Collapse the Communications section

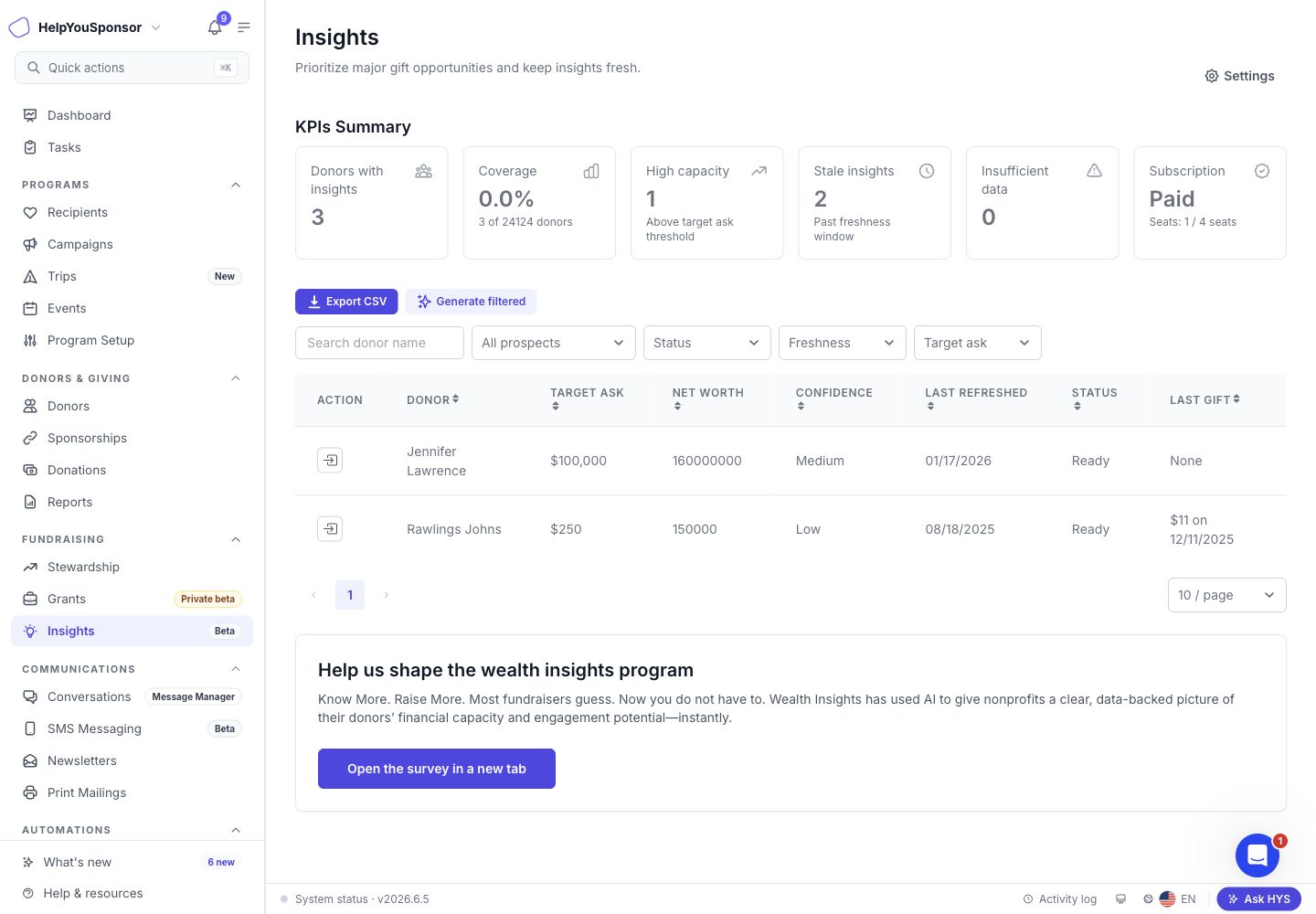coord(236,669)
